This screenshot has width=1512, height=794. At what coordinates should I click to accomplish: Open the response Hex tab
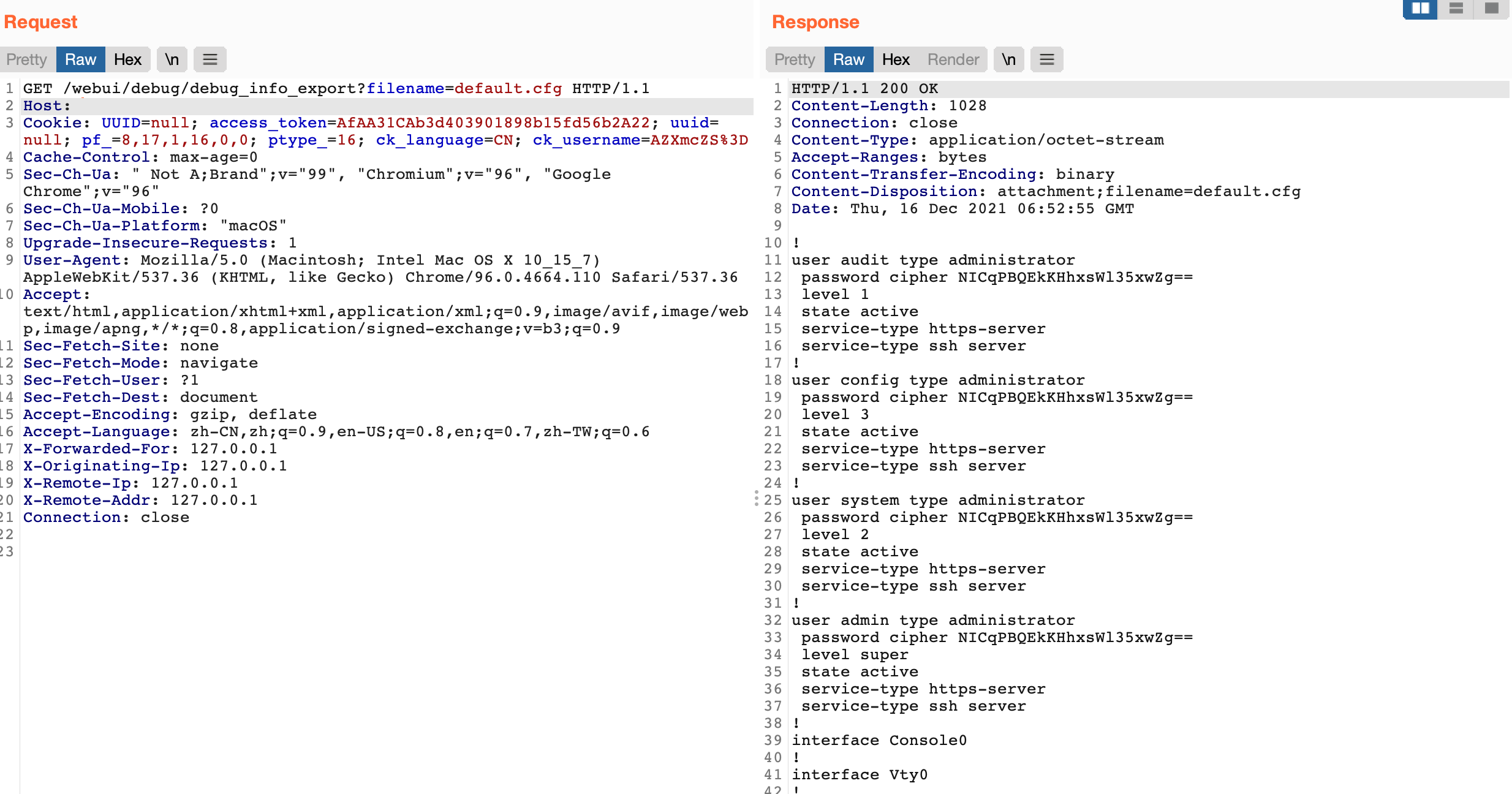click(x=896, y=59)
